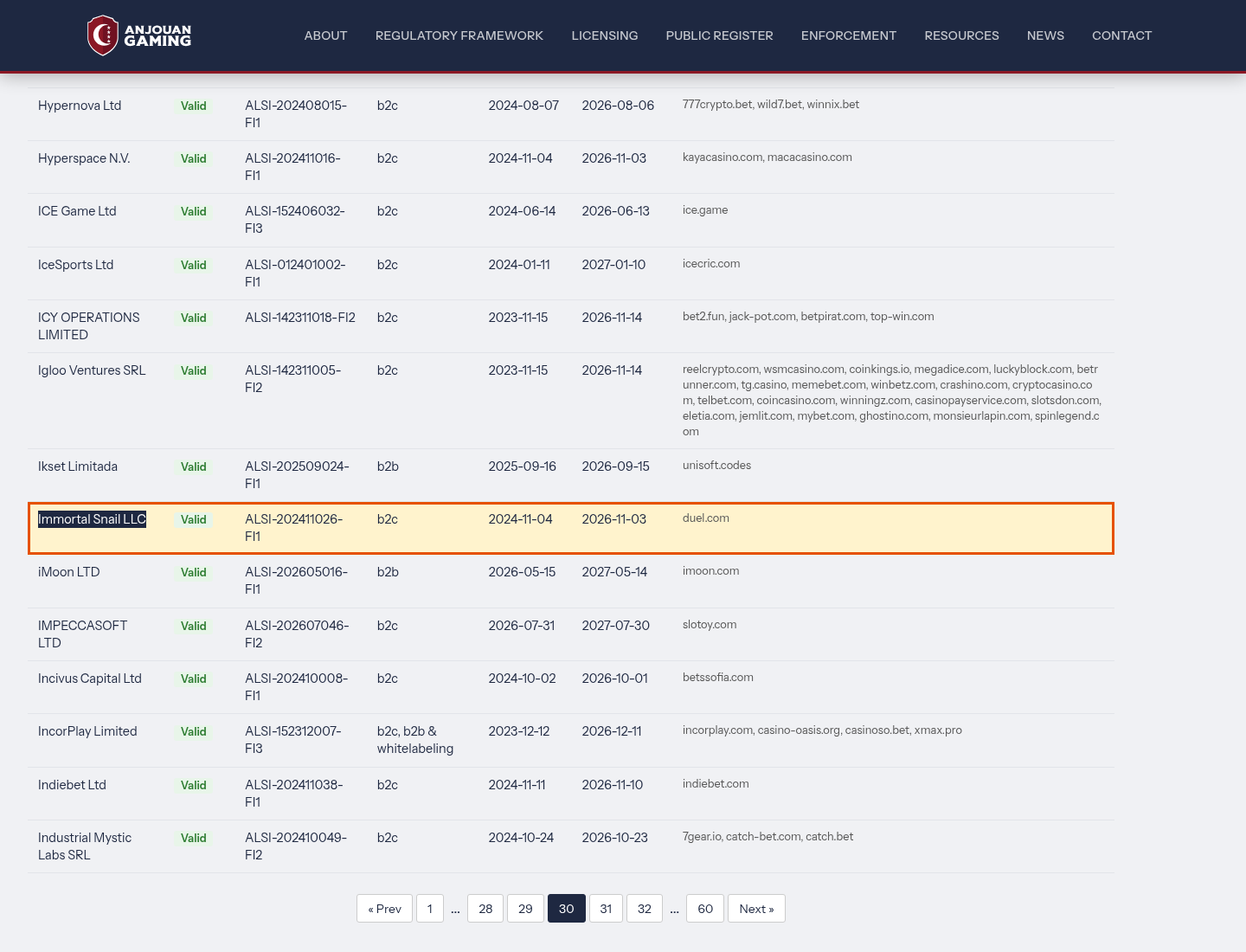The width and height of the screenshot is (1246, 952).
Task: Select Industrial Mystic Labs SRL name
Action: [85, 846]
